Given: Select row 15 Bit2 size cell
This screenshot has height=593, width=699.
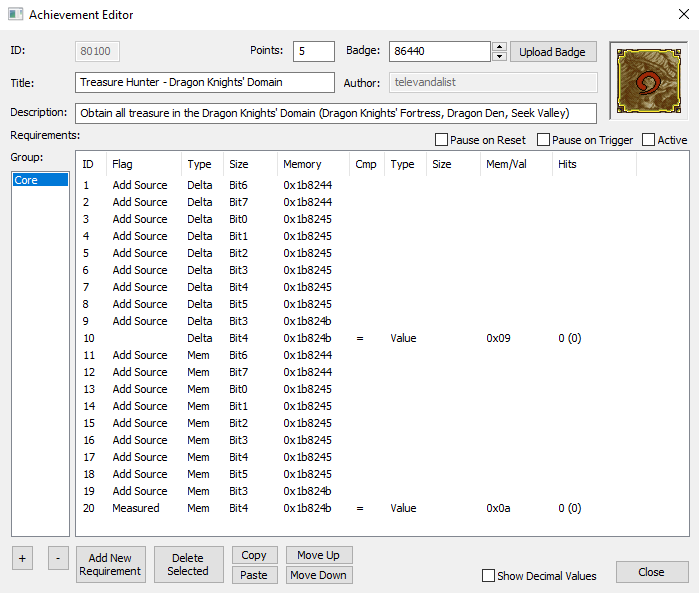Looking at the screenshot, I should (x=238, y=423).
